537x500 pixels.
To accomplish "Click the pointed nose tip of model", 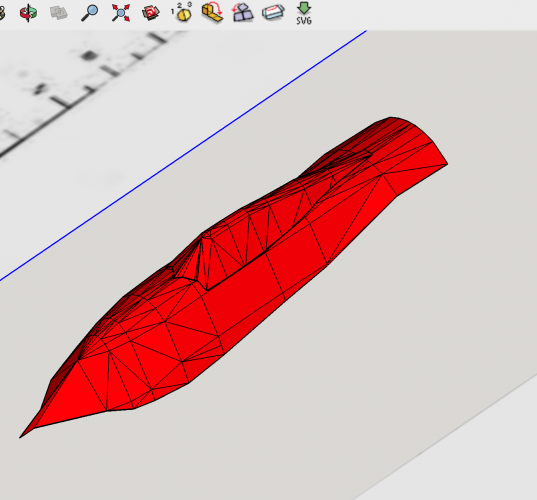I will (22, 436).
